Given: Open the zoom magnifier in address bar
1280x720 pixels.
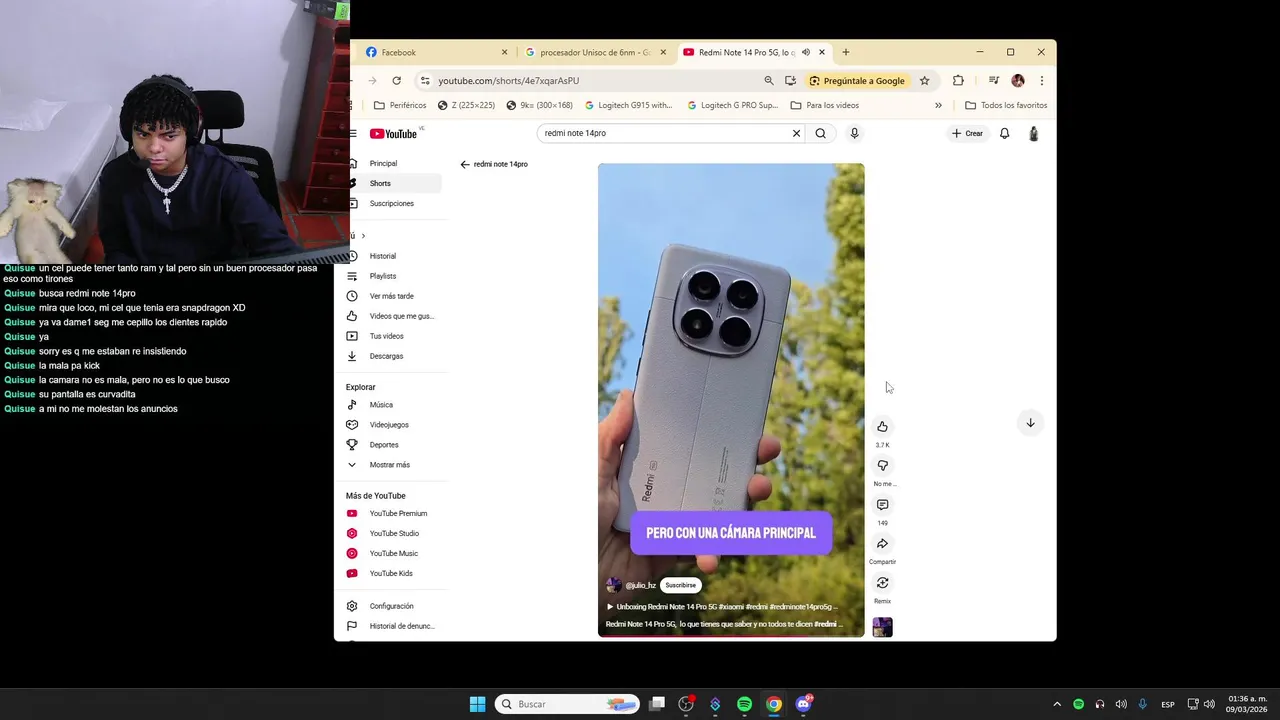Looking at the screenshot, I should [769, 81].
